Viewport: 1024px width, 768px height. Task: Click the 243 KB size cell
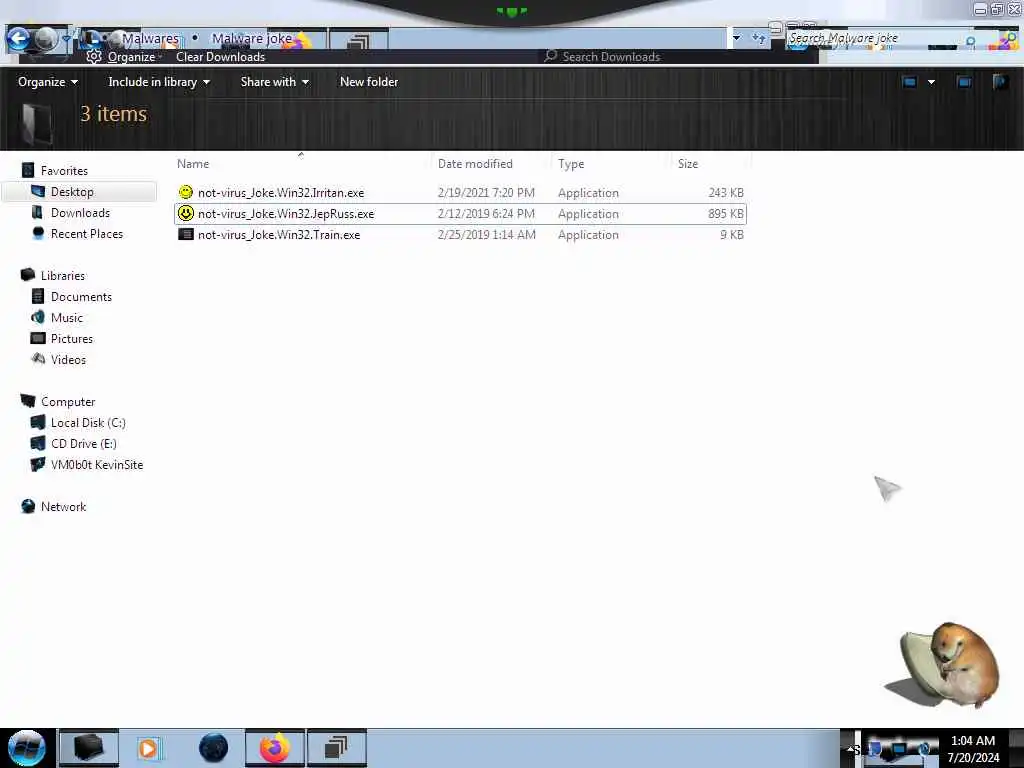726,193
